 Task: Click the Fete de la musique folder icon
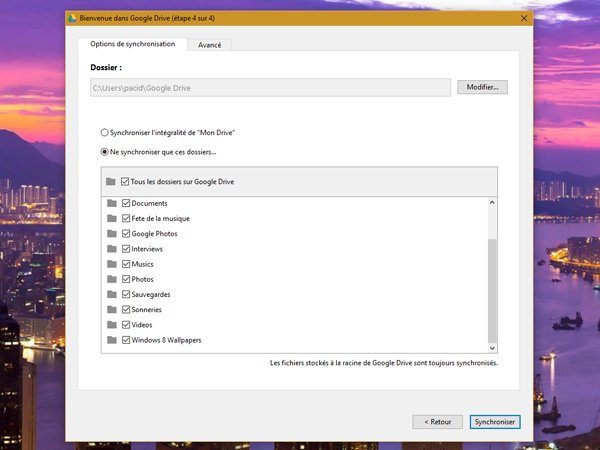pos(112,218)
